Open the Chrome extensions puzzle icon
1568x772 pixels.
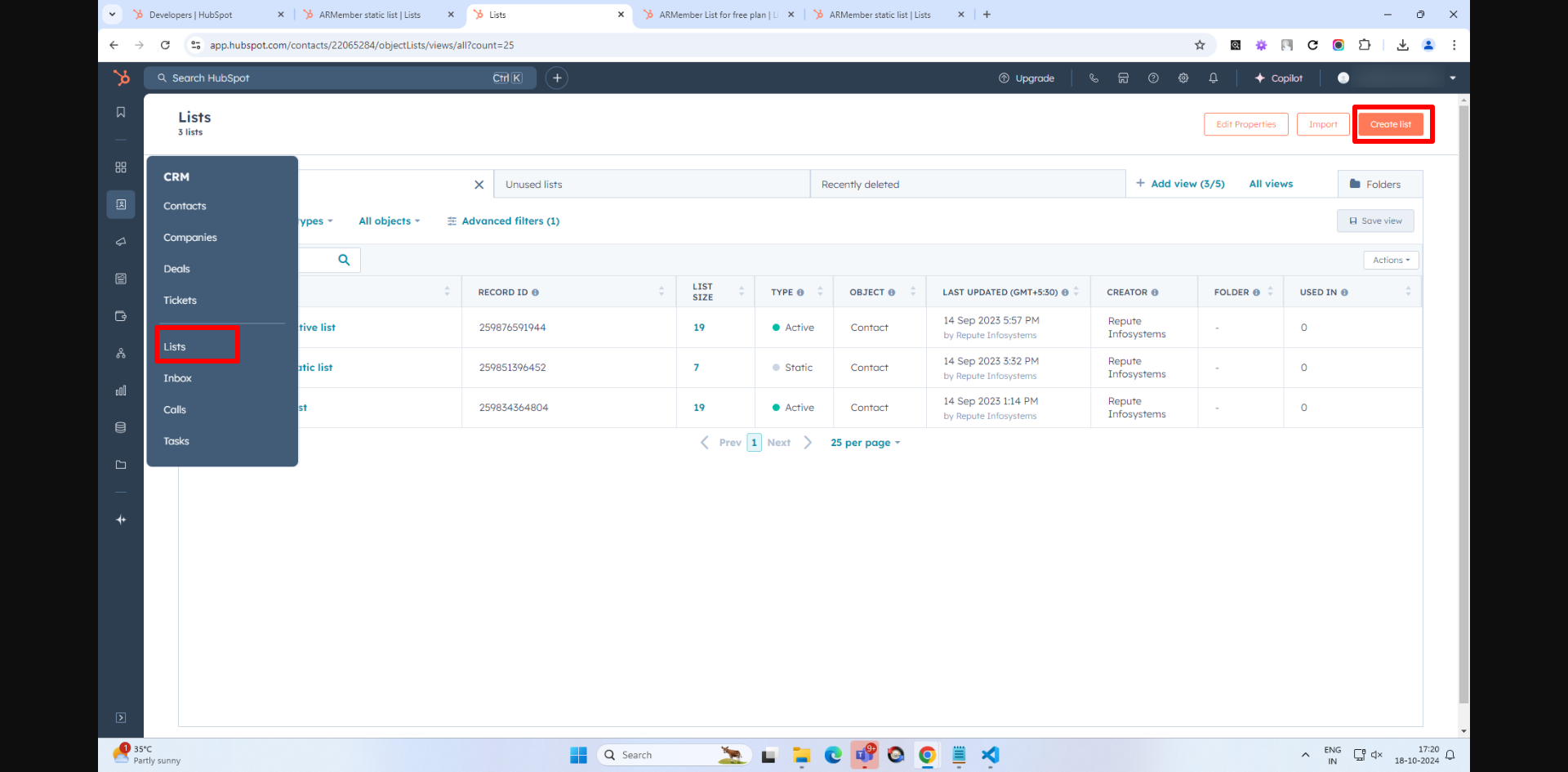[1365, 45]
